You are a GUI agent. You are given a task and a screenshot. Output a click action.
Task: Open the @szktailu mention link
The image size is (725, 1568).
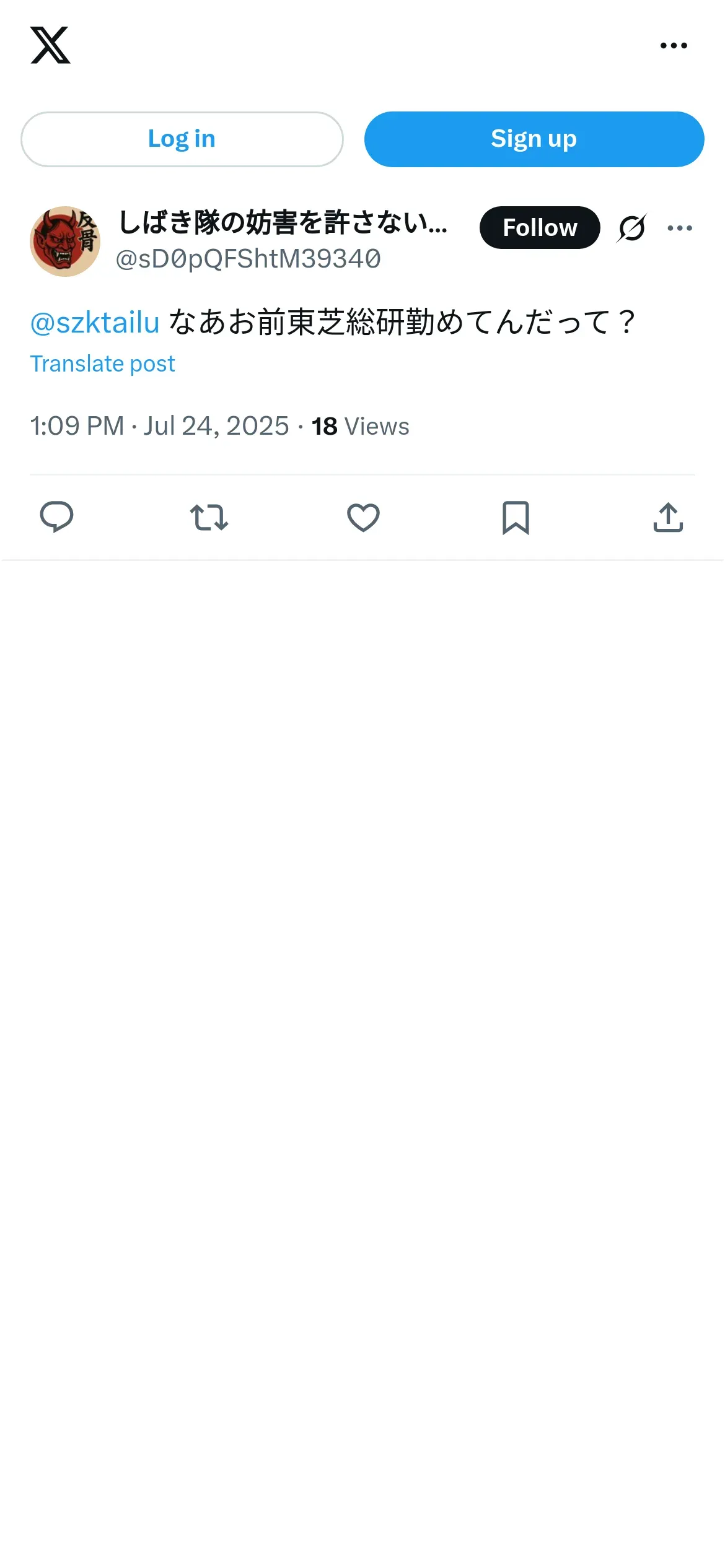(x=95, y=323)
